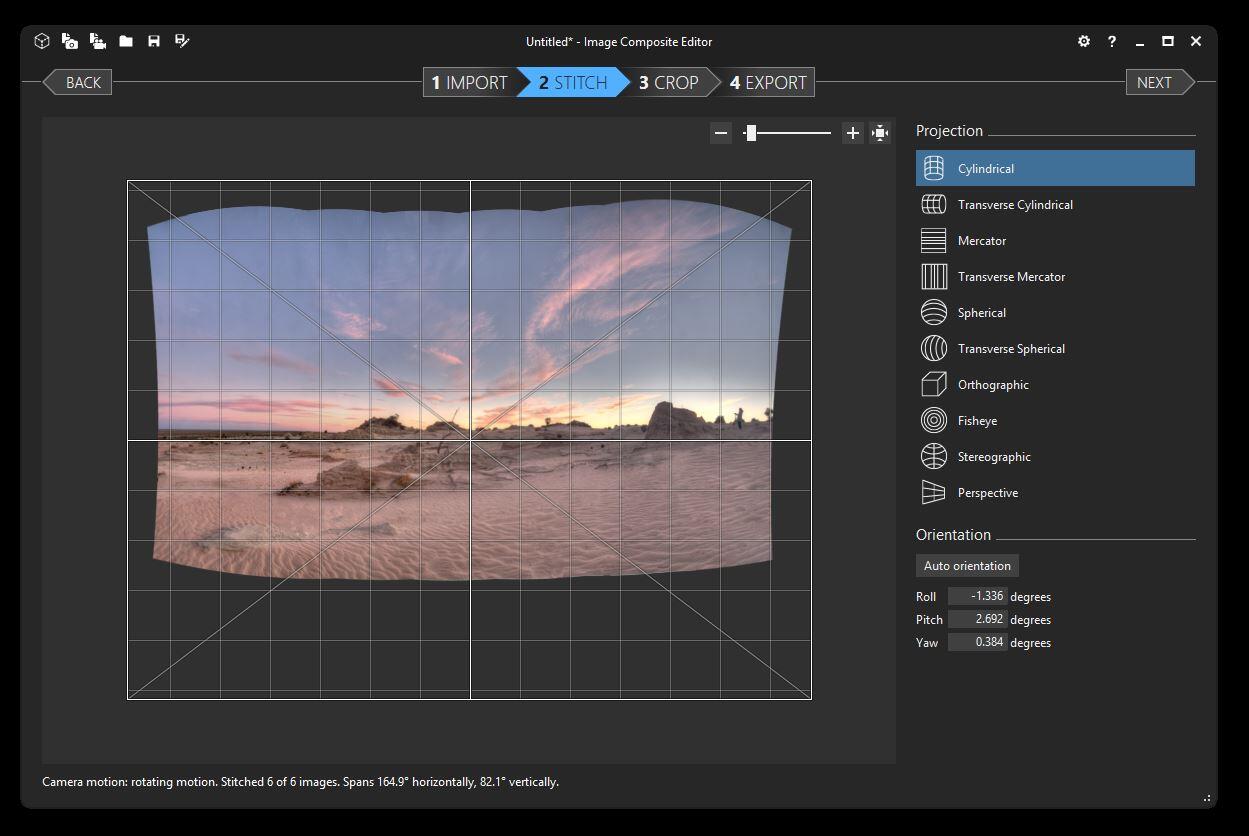The image size is (1249, 836).
Task: Choose Transverse Cylindrical label
Action: coord(1015,205)
